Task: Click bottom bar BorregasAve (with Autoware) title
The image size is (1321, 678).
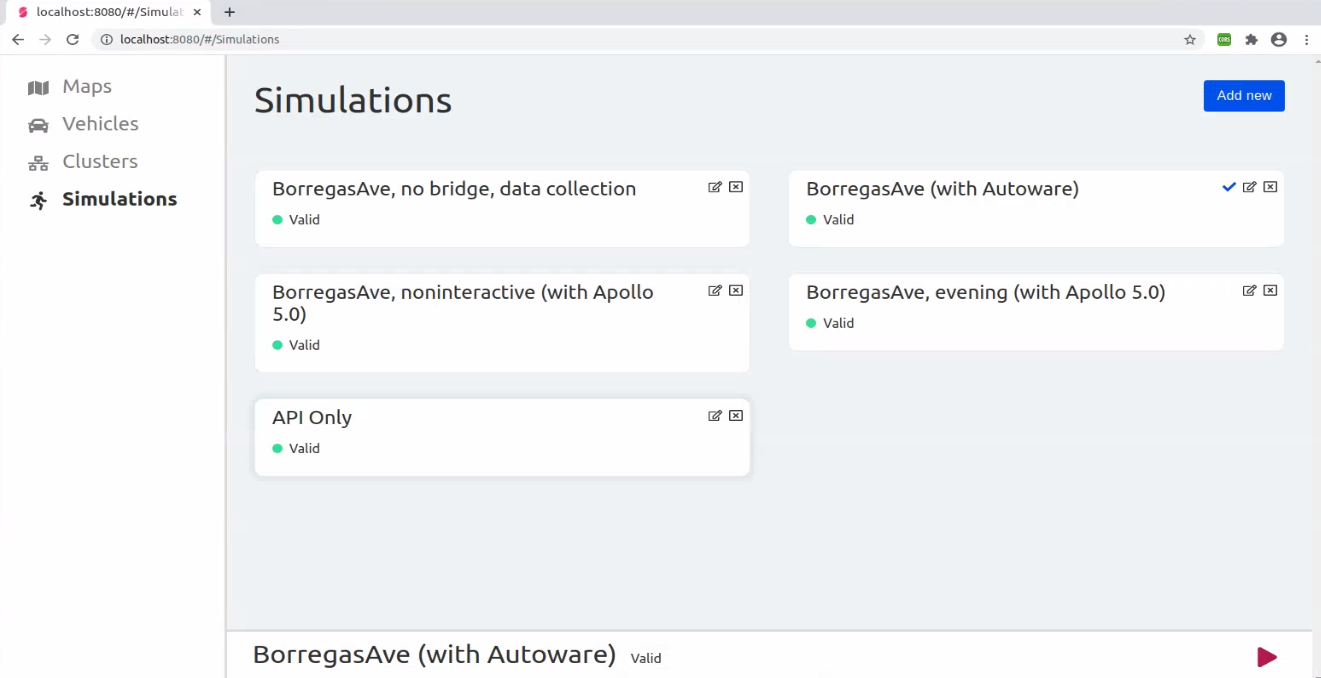Action: 434,655
